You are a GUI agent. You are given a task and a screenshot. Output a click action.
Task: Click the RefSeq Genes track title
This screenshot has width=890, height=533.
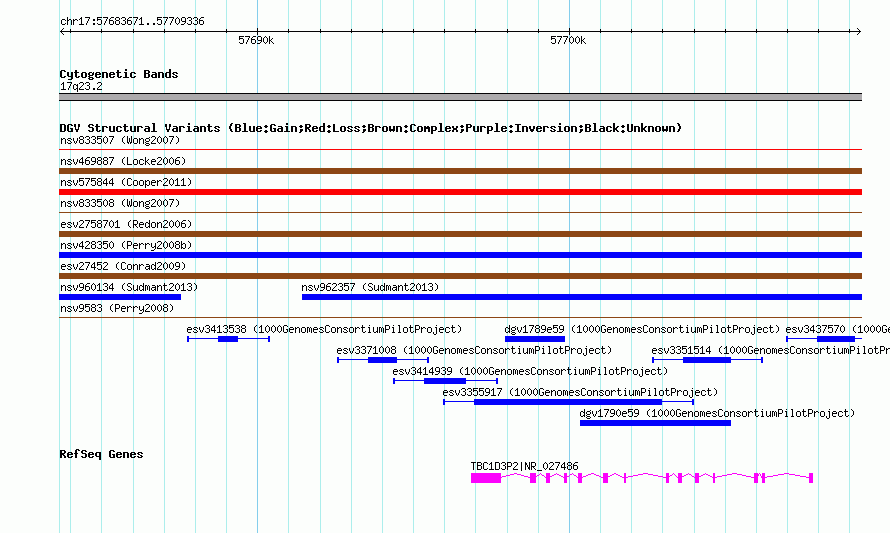[101, 454]
